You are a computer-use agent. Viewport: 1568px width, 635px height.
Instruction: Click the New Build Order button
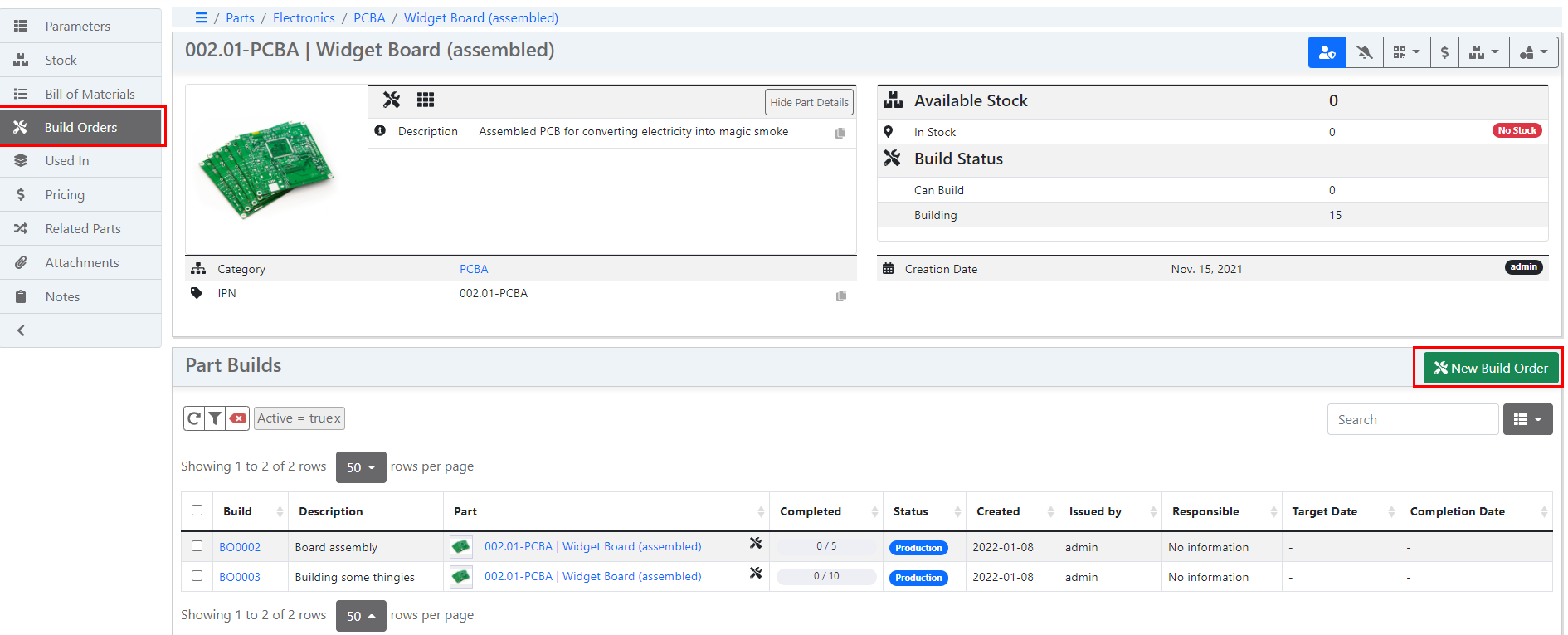tap(1491, 368)
